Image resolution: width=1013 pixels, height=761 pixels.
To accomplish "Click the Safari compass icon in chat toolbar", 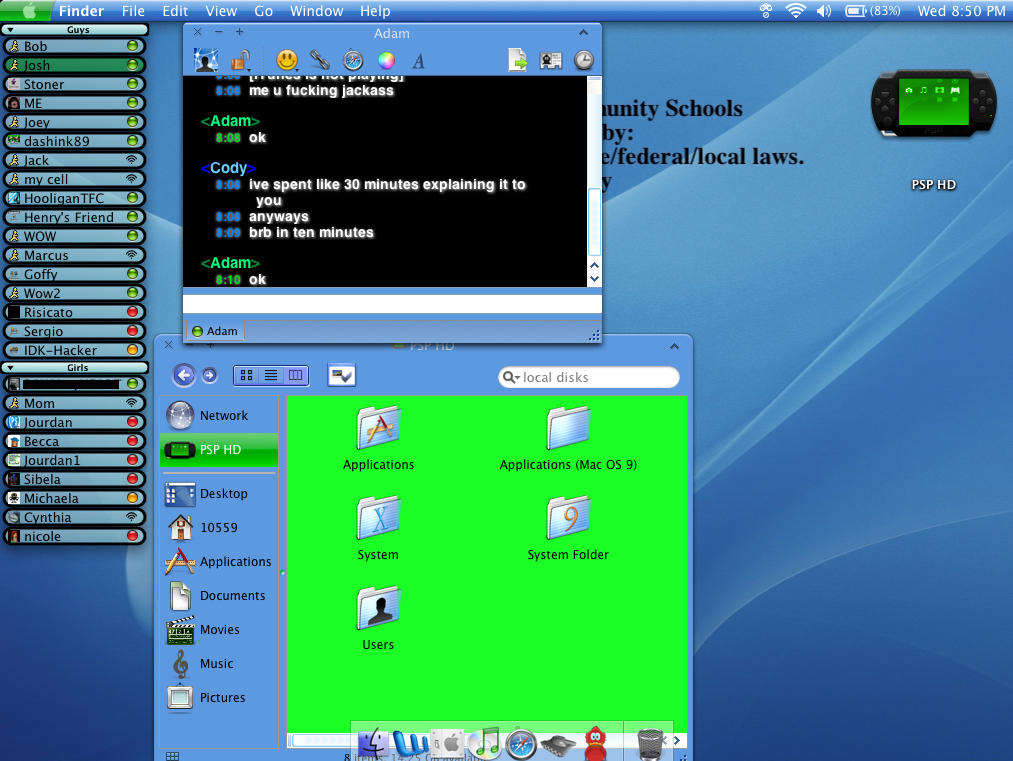I will tap(353, 60).
